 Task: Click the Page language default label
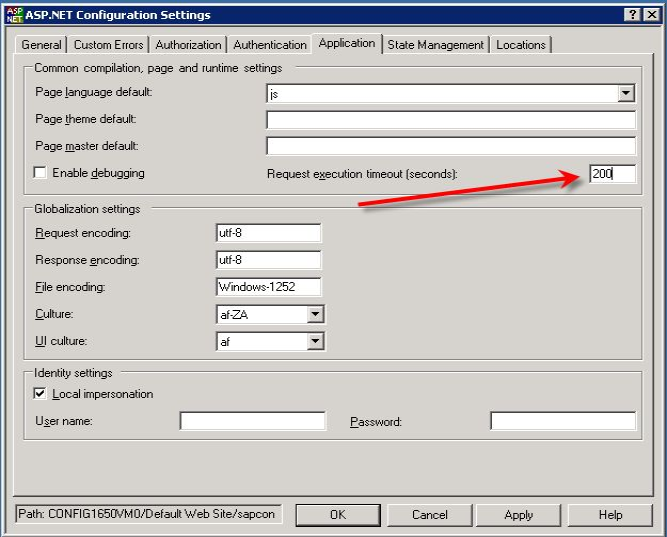94,92
